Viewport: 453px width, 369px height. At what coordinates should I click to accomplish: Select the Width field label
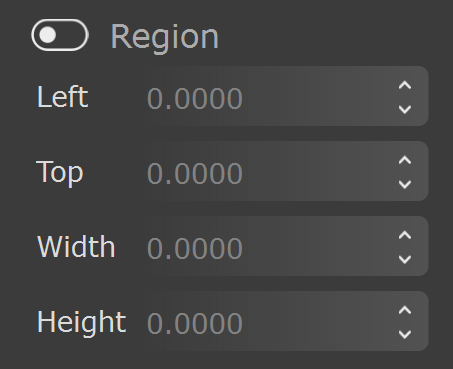point(76,247)
